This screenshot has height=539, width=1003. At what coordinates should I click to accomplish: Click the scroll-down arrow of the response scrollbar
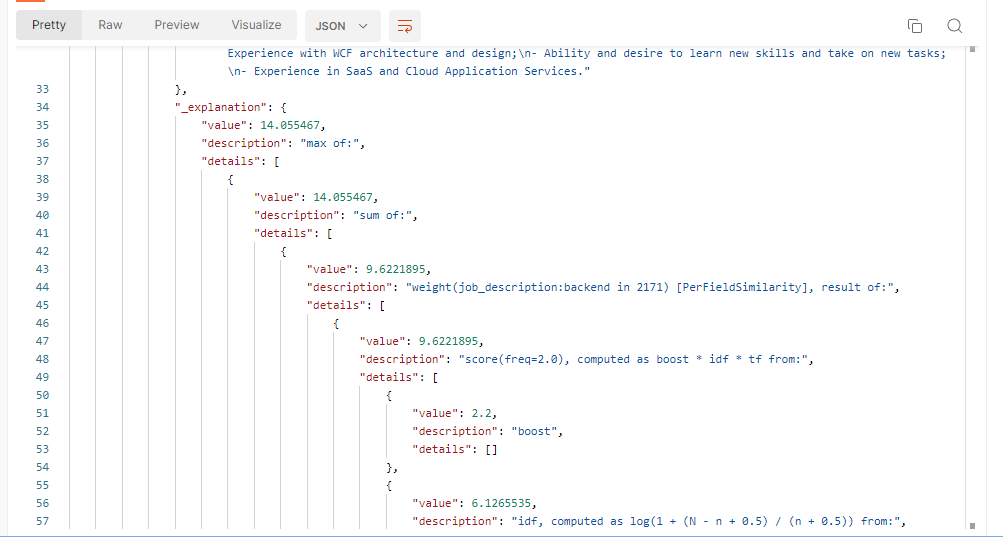(972, 526)
